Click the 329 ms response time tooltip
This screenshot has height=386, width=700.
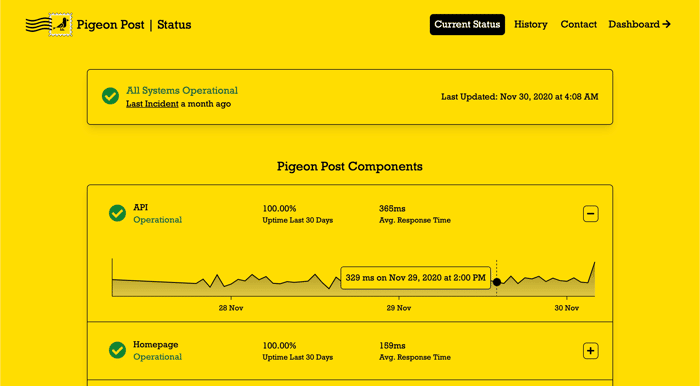(x=416, y=278)
